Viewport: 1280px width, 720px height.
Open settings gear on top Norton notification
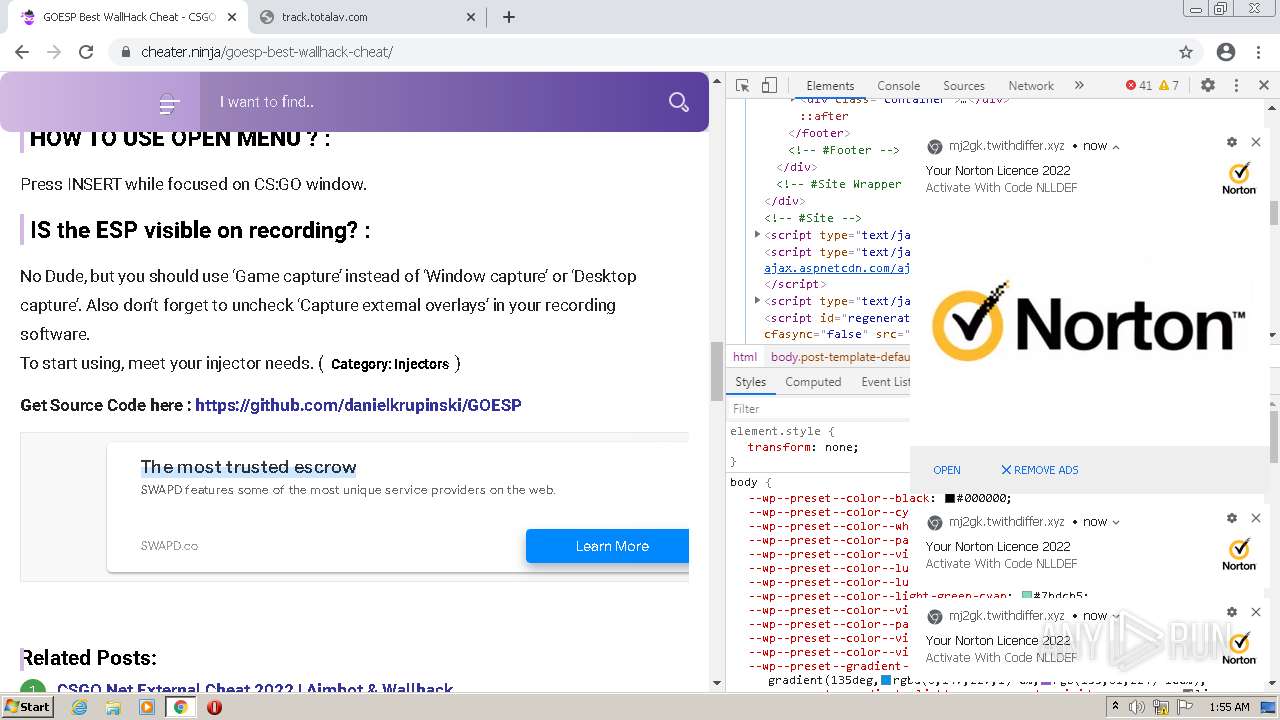click(1232, 143)
